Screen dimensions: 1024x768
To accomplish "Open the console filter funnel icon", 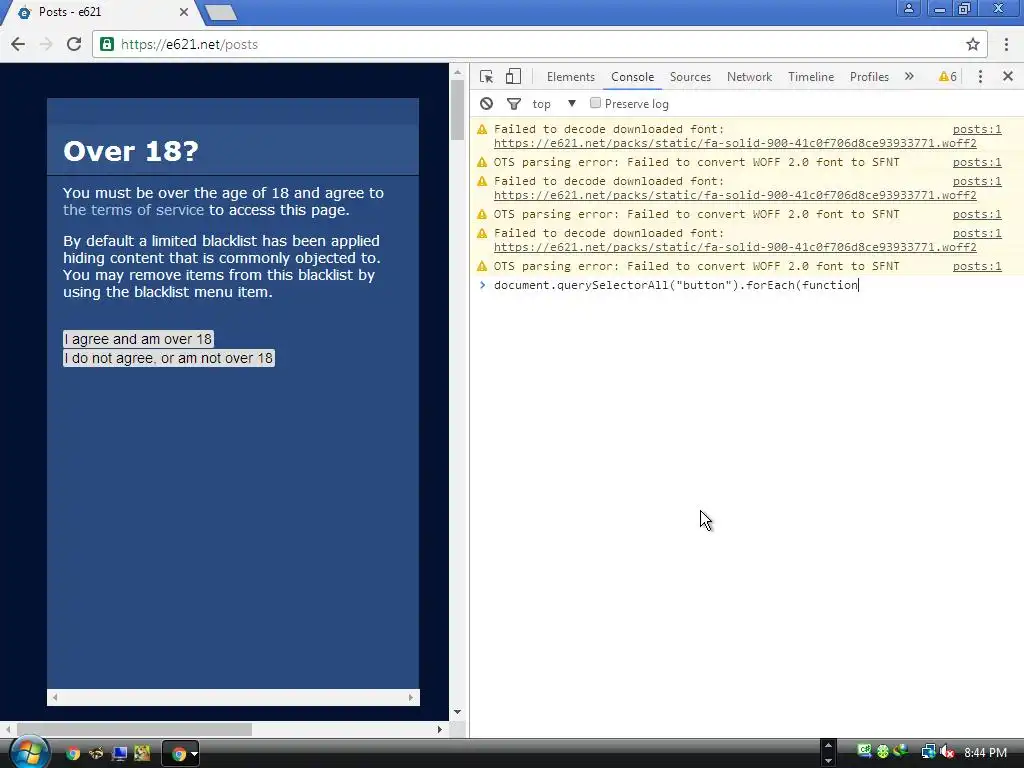I will coord(514,104).
